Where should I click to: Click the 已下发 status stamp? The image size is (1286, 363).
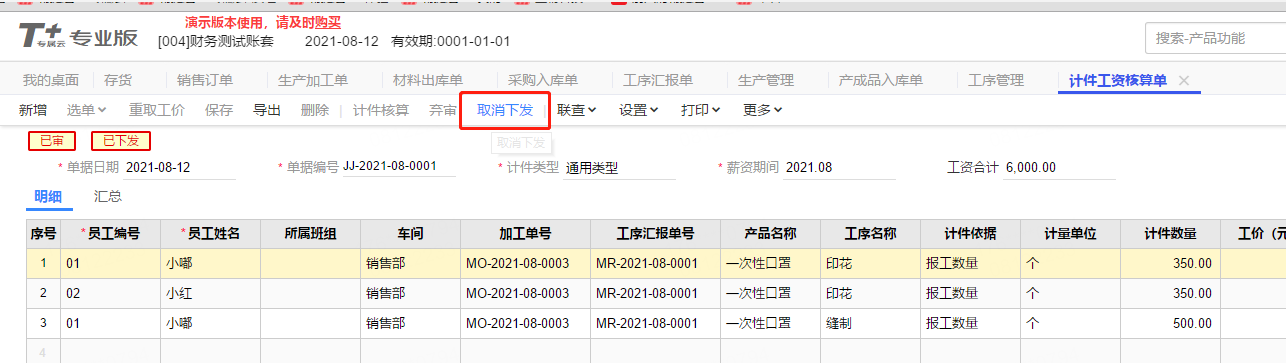tap(121, 141)
